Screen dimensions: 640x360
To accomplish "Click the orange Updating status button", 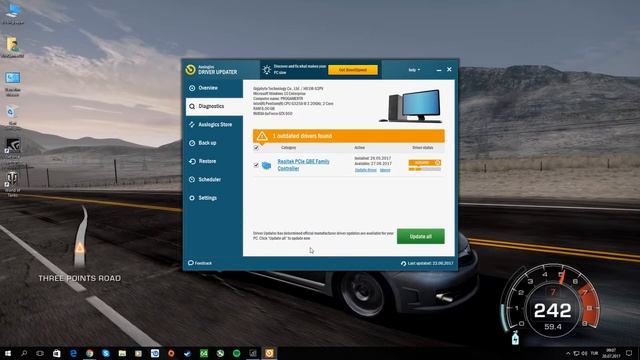I will pos(424,163).
